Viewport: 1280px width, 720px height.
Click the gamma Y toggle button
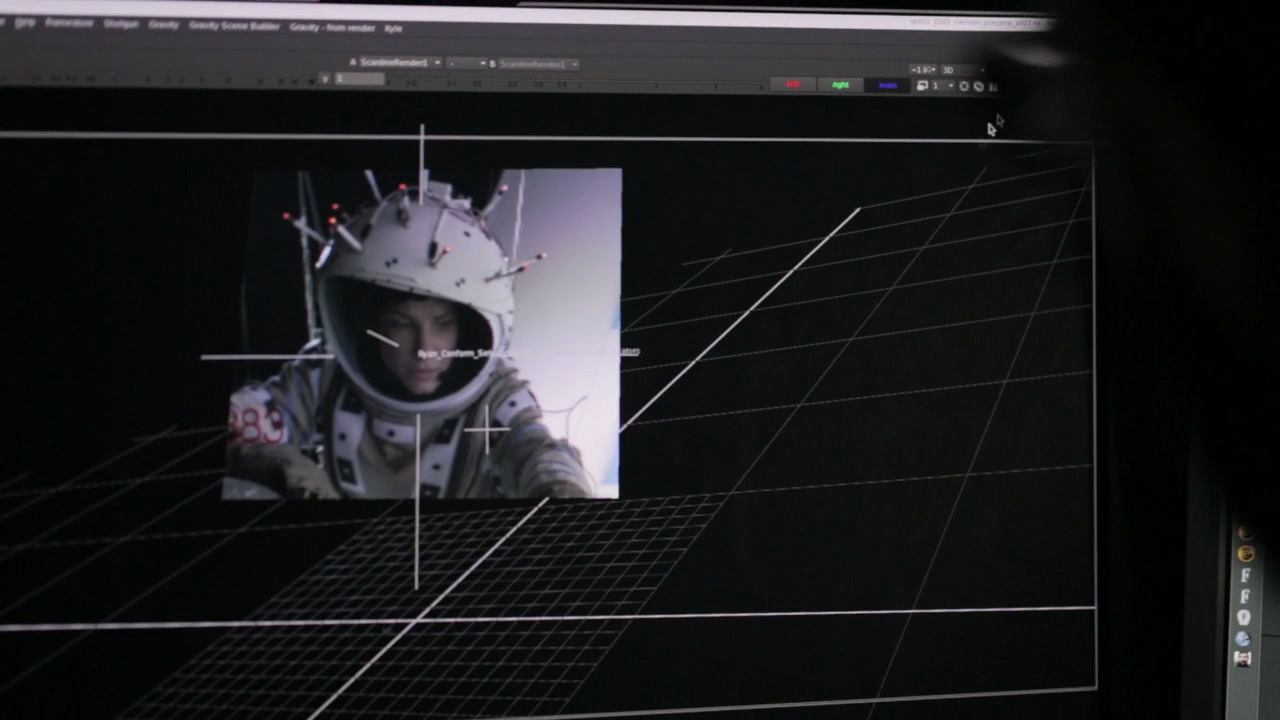[x=325, y=78]
